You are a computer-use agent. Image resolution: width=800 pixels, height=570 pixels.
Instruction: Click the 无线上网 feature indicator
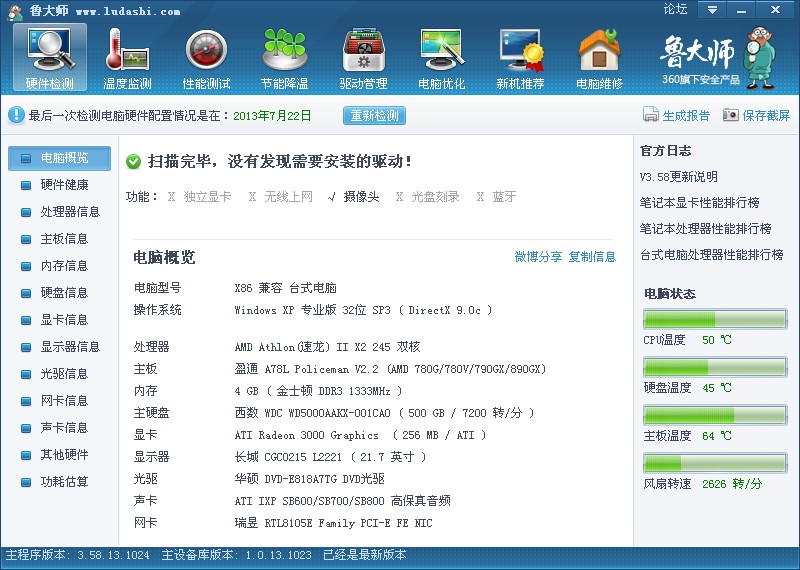(x=281, y=197)
